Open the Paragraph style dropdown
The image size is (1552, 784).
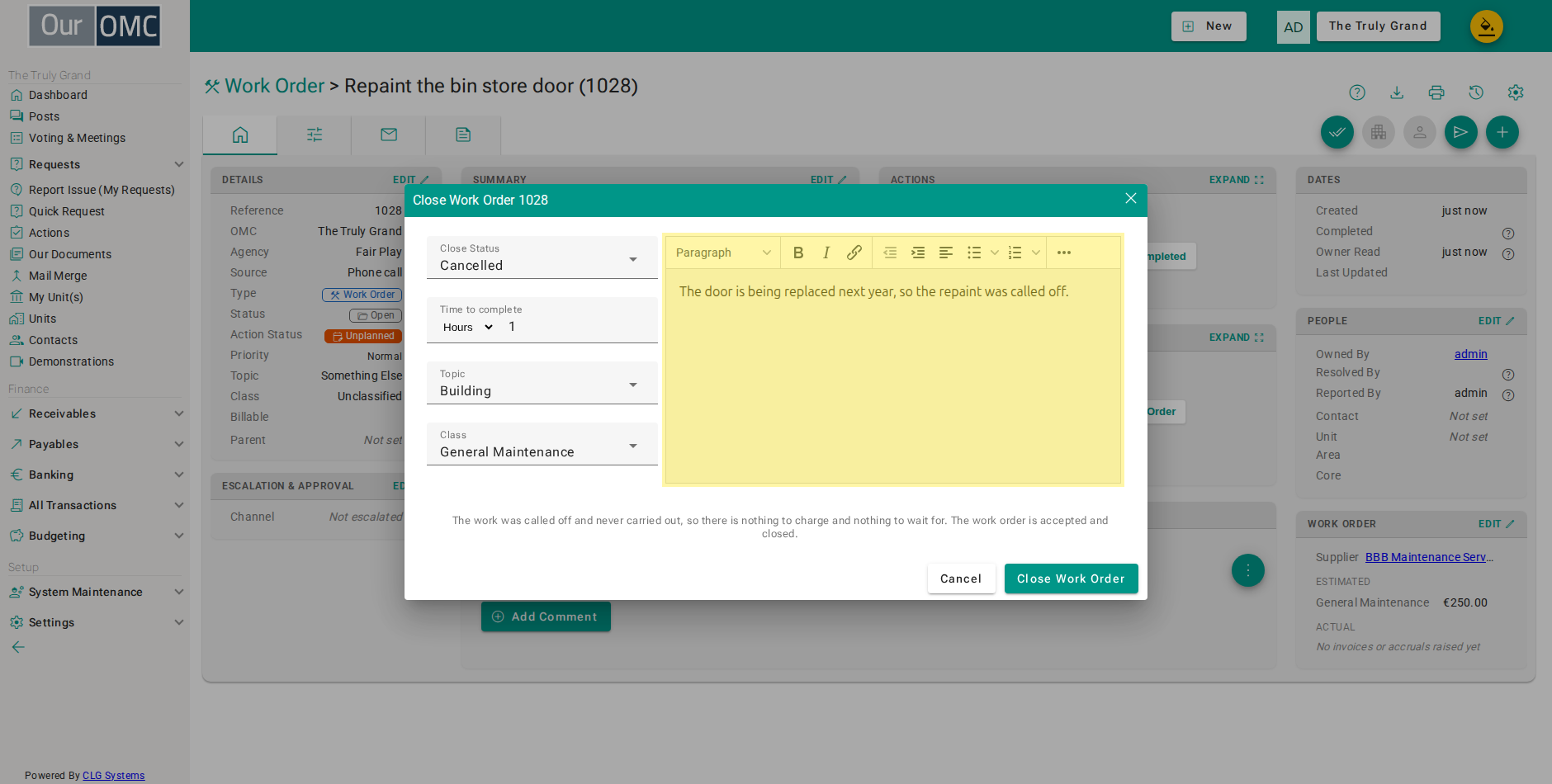723,253
